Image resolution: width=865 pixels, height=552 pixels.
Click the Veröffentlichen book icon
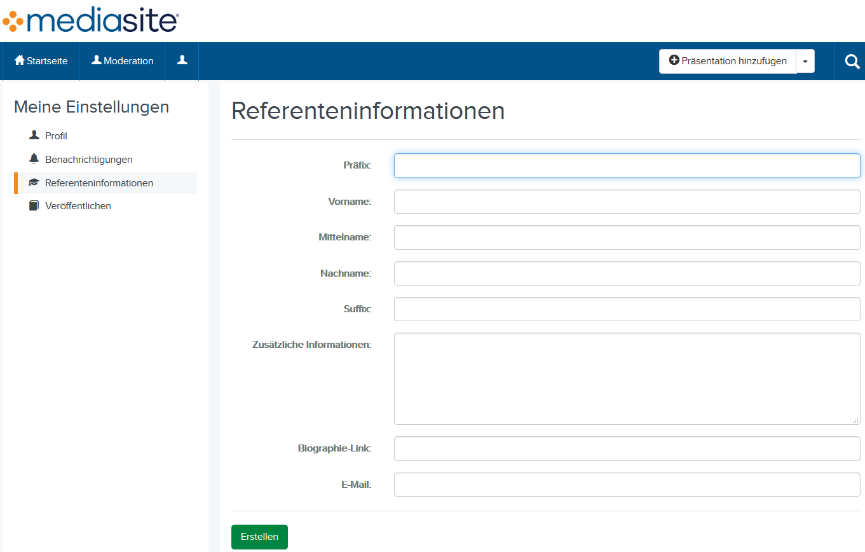coord(34,206)
